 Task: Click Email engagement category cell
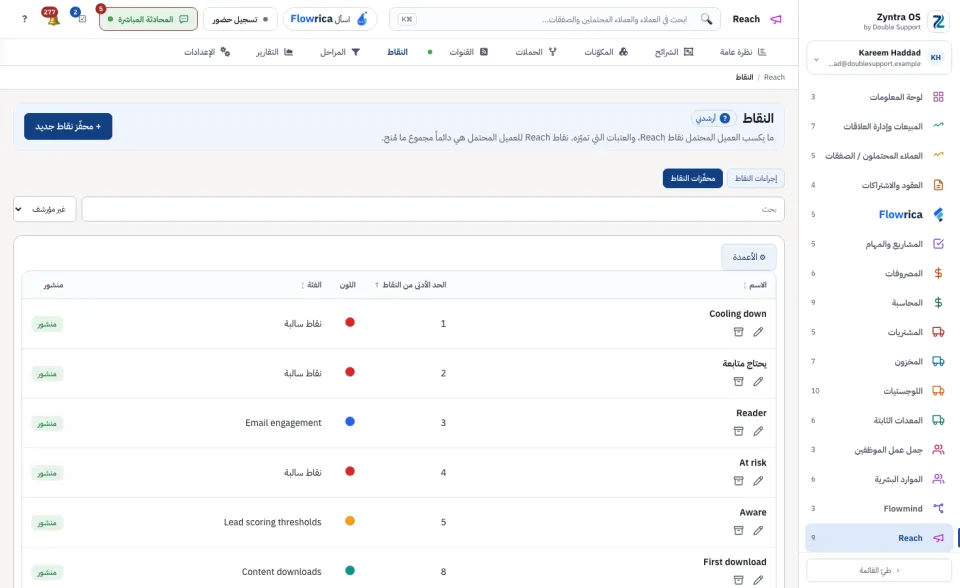(283, 423)
